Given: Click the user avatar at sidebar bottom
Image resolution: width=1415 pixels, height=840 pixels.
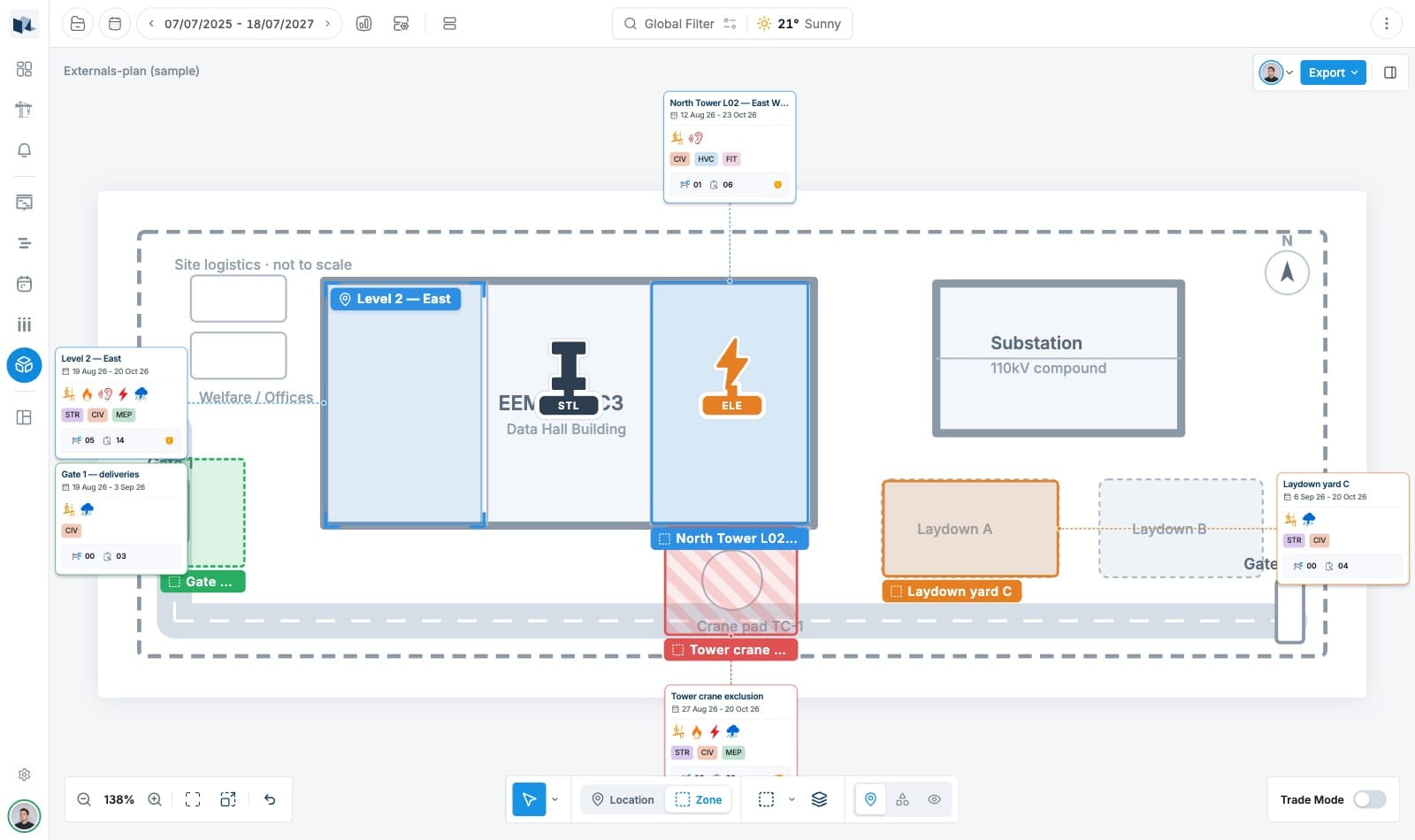Looking at the screenshot, I should (x=24, y=815).
